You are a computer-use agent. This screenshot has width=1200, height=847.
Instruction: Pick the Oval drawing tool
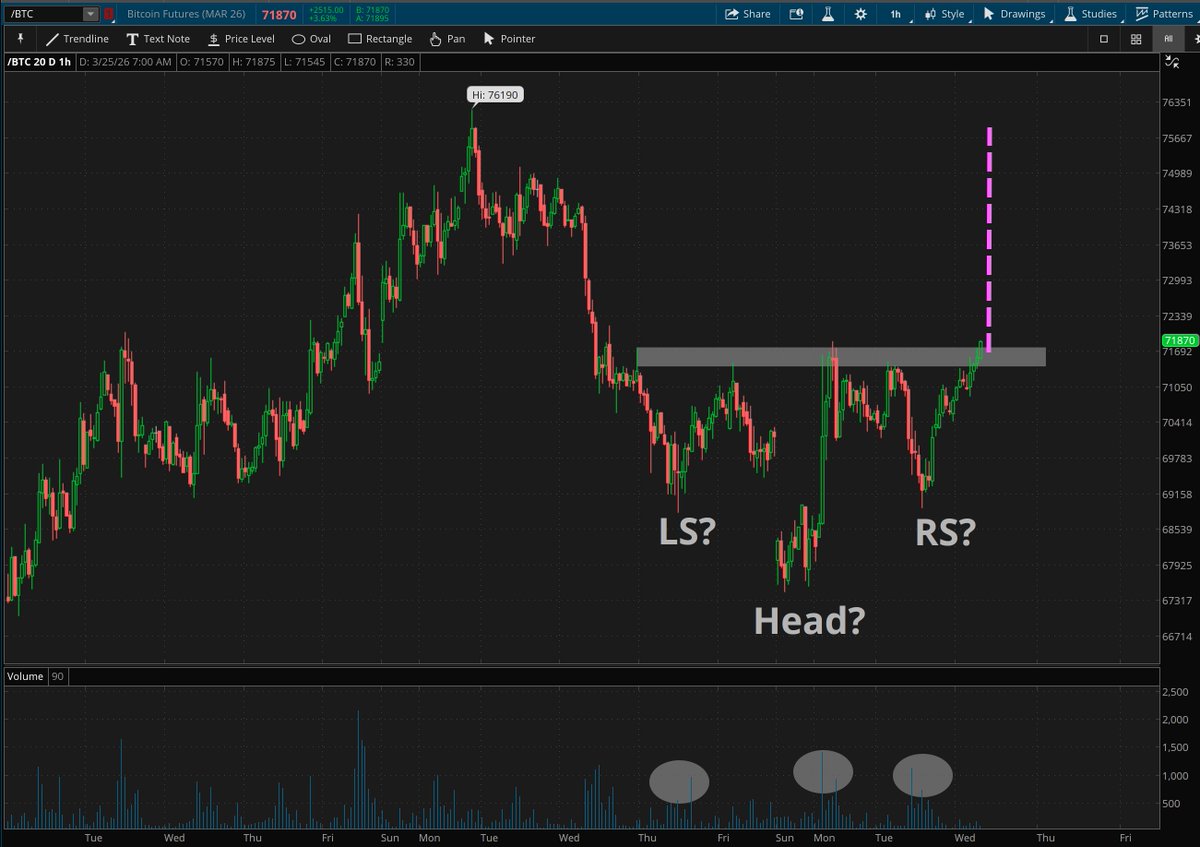(311, 39)
